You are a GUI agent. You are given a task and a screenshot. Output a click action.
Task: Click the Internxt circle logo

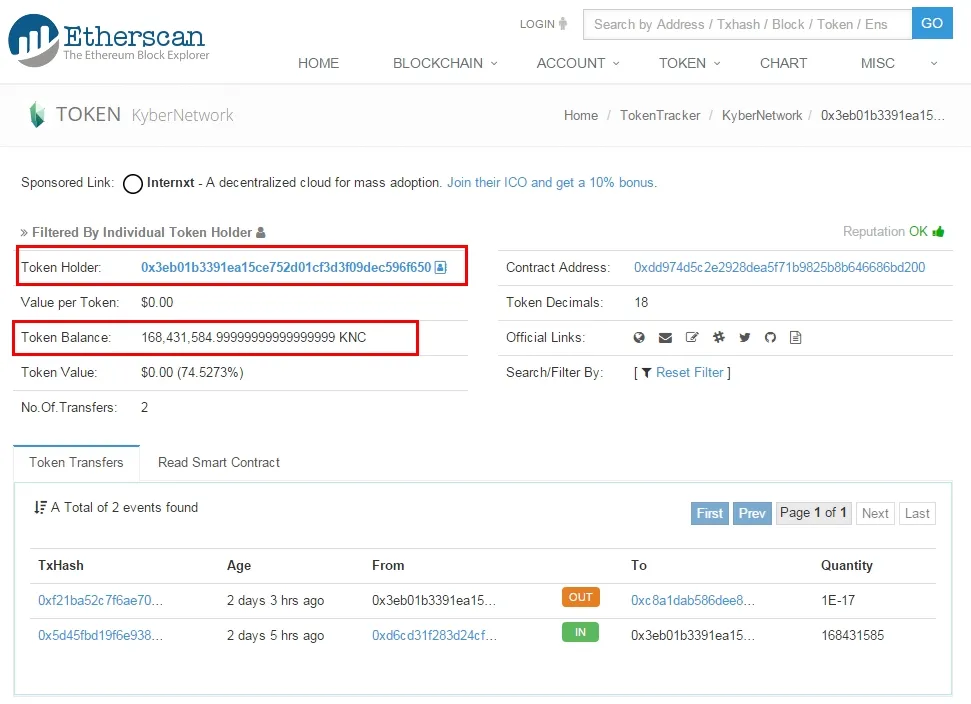[133, 183]
